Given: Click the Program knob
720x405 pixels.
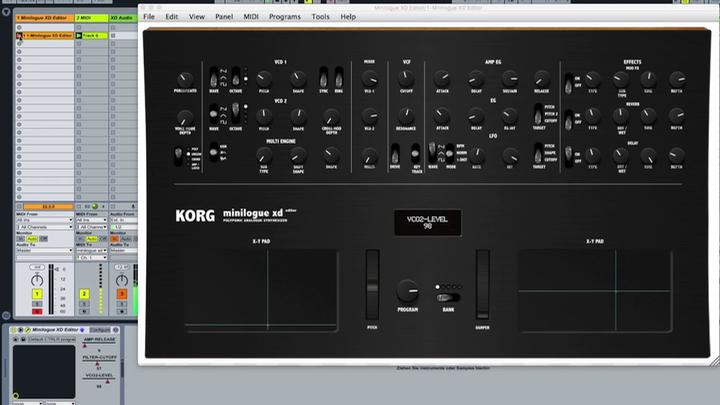Looking at the screenshot, I should point(407,291).
